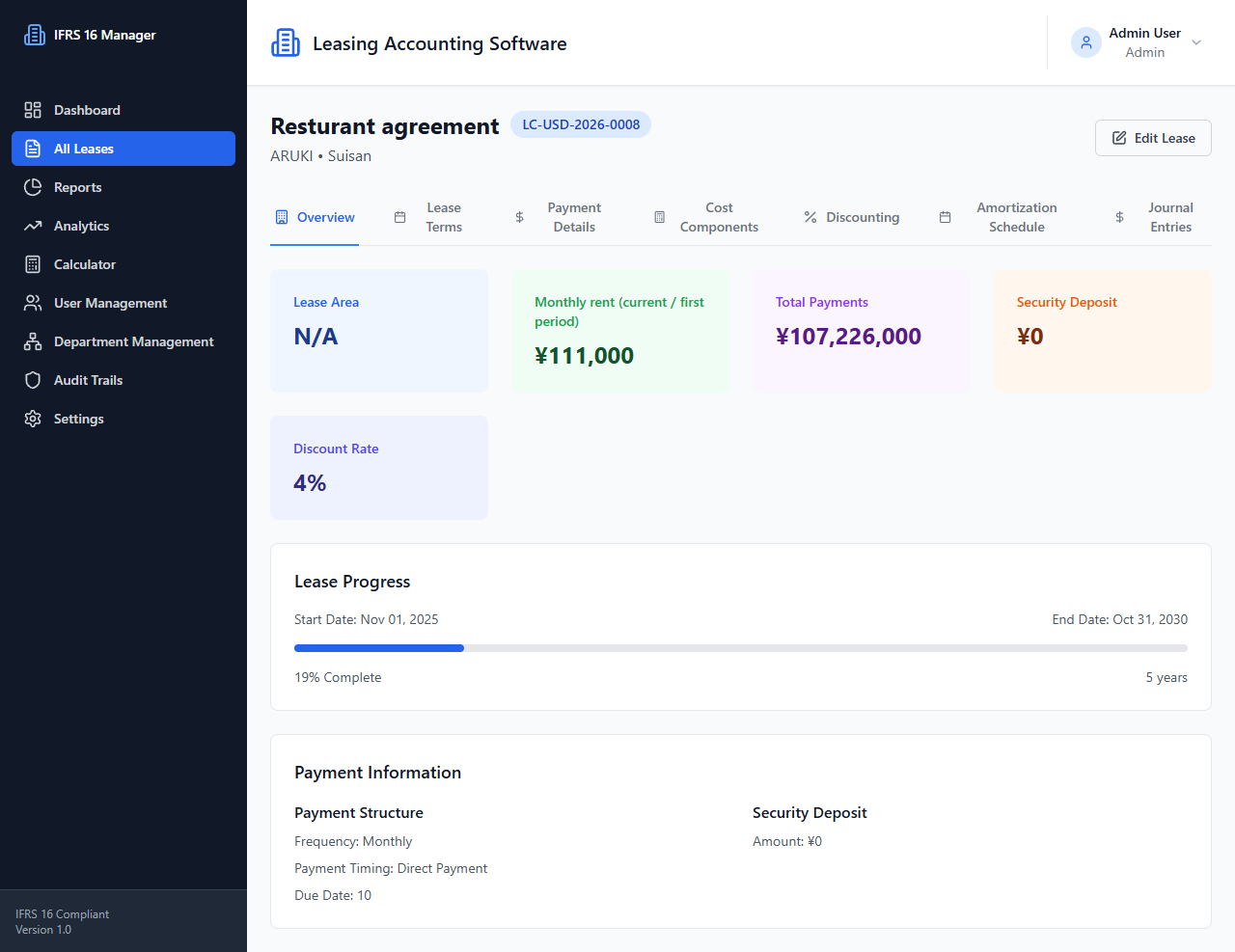Click the Lease Area N/A value
This screenshot has height=952, width=1235.
click(316, 337)
